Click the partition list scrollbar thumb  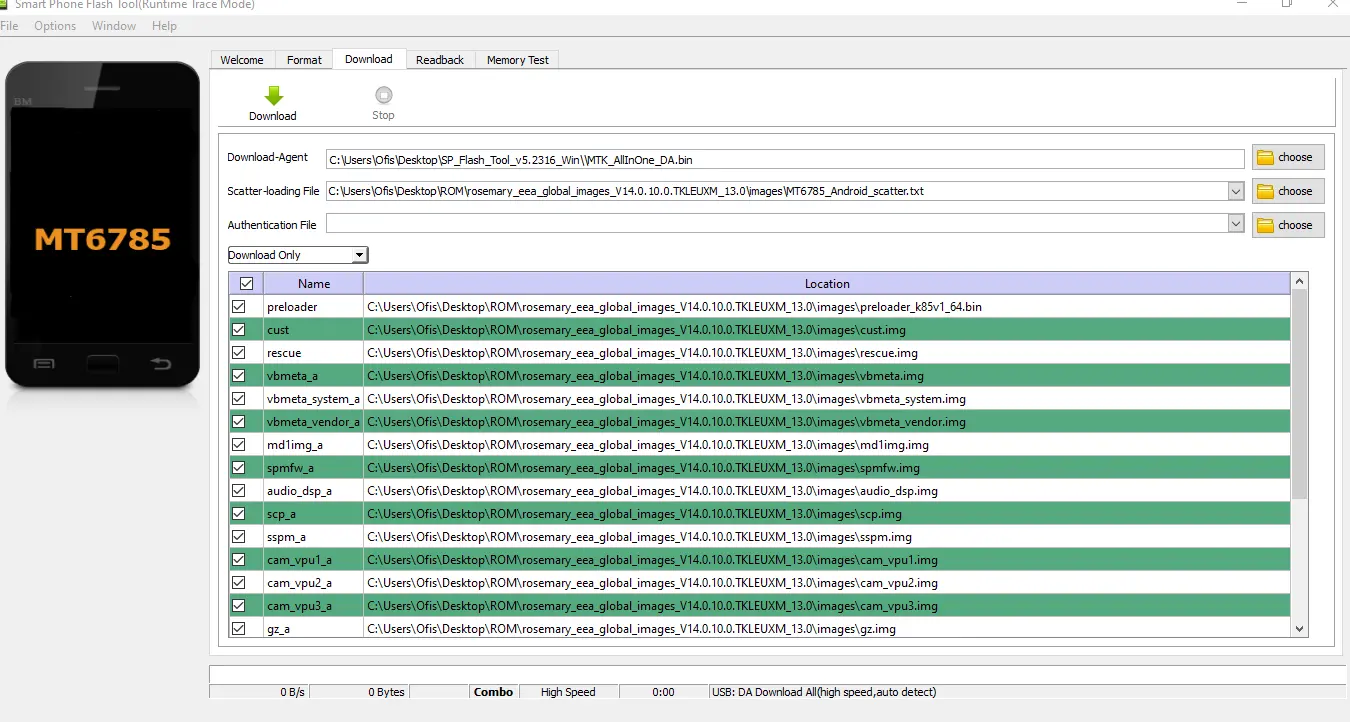point(1300,394)
